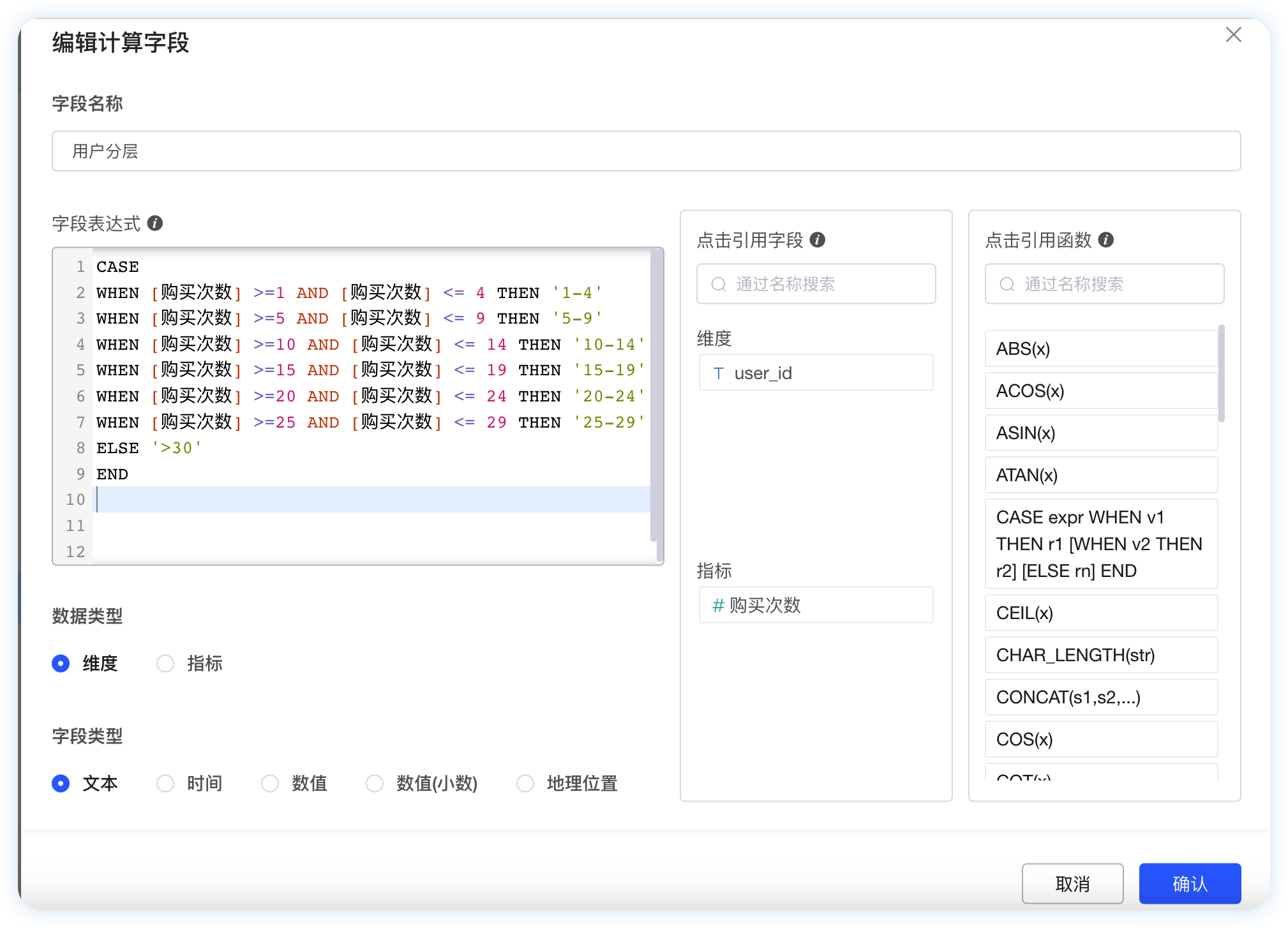Click the '1-4' string on line 2

[x=577, y=293]
